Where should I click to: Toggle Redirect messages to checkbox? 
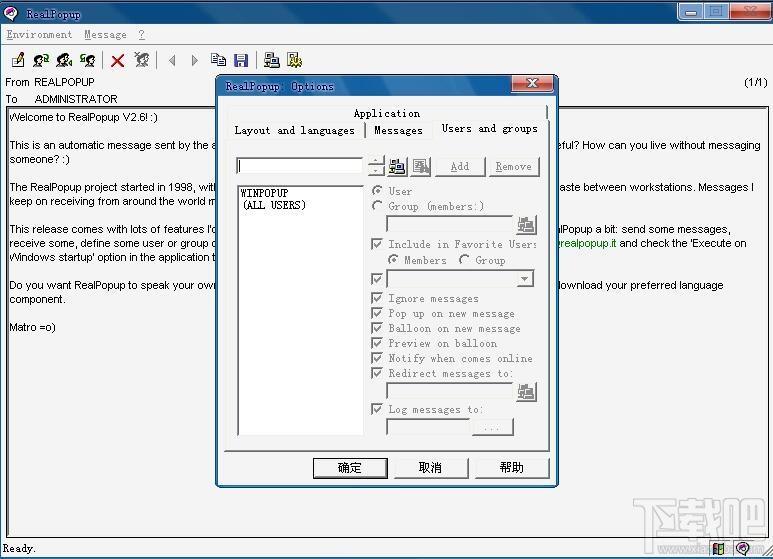(x=377, y=373)
